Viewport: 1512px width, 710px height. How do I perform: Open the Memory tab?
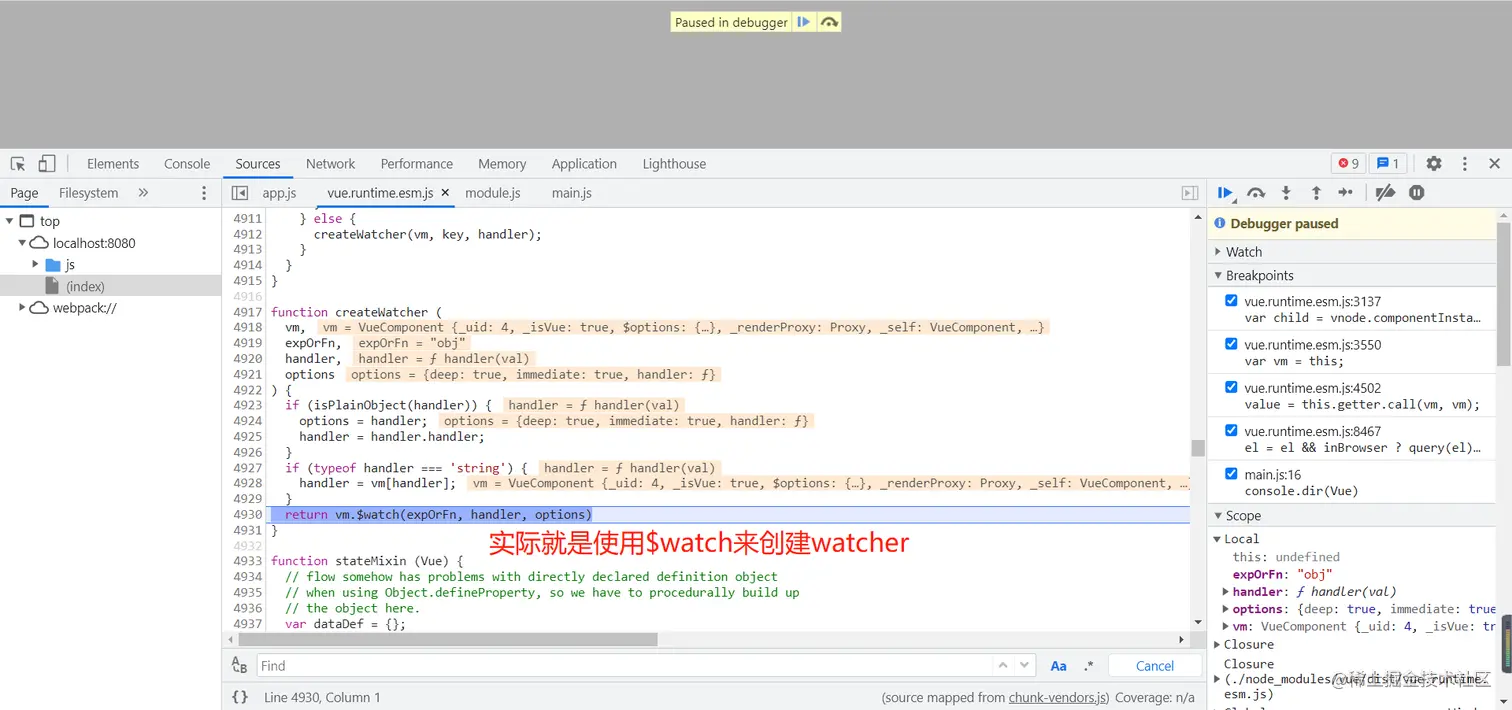point(502,164)
